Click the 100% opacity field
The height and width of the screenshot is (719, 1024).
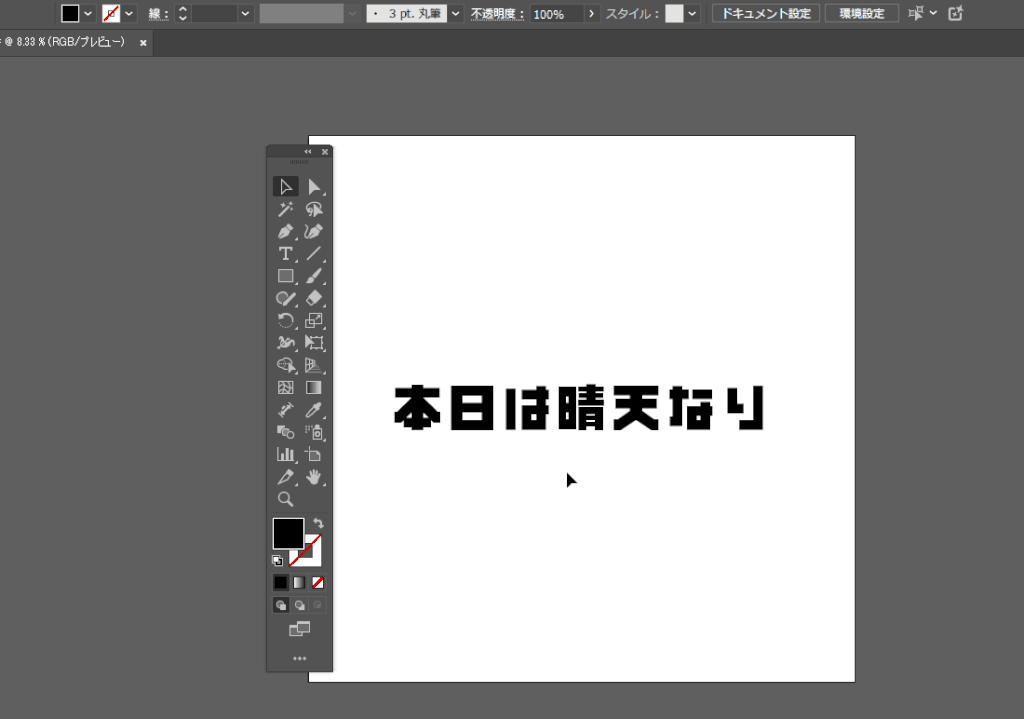[556, 14]
